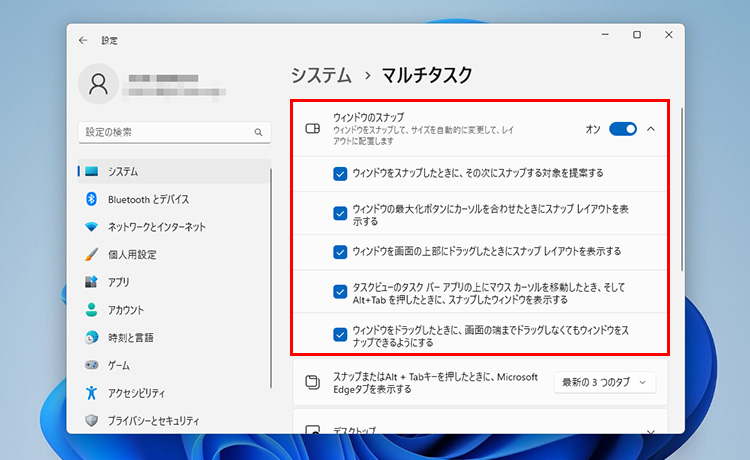
Task: Click the 時刻と言語 globe clock icon
Action: (x=92, y=338)
